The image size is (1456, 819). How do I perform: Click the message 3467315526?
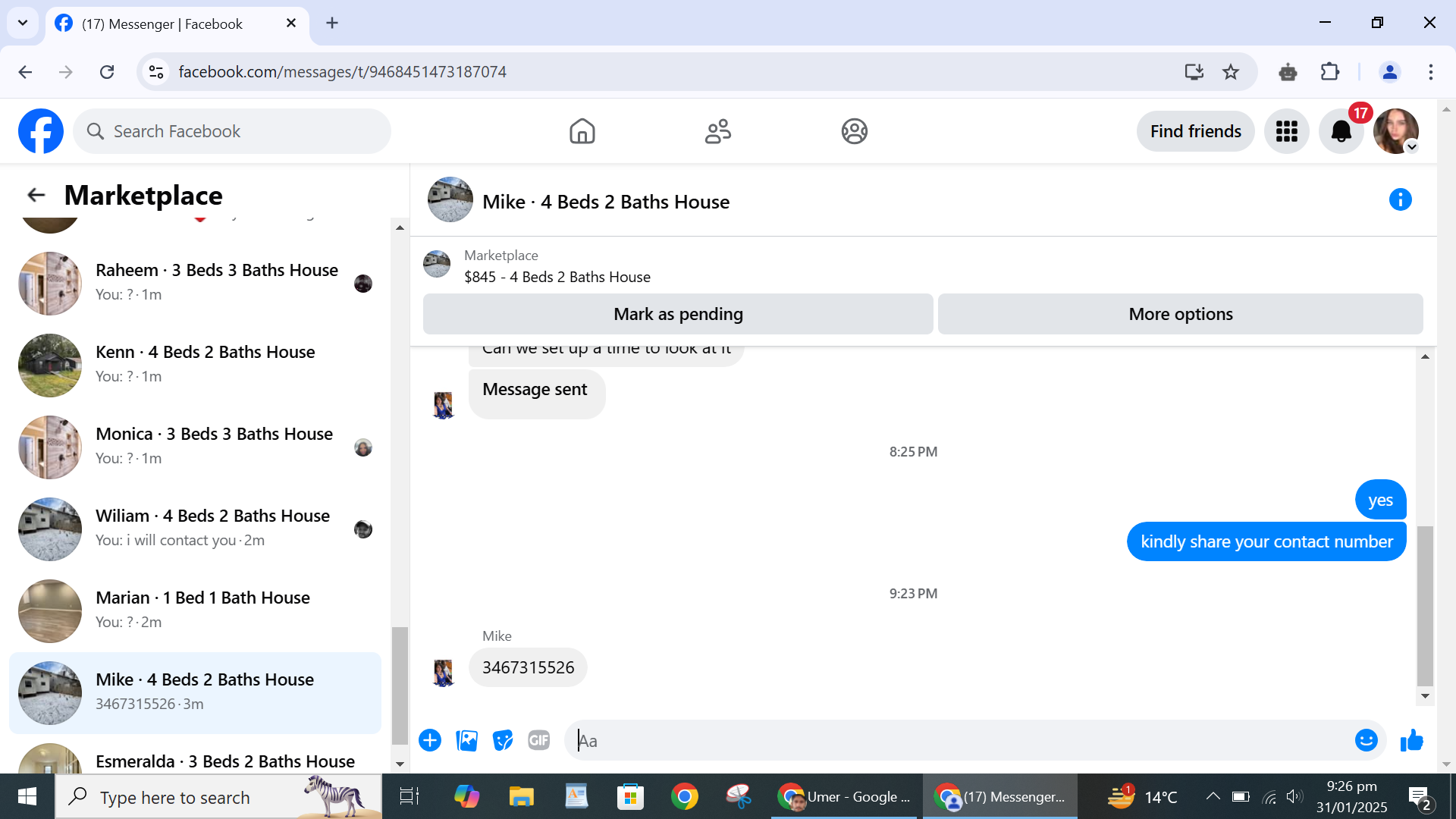click(528, 667)
